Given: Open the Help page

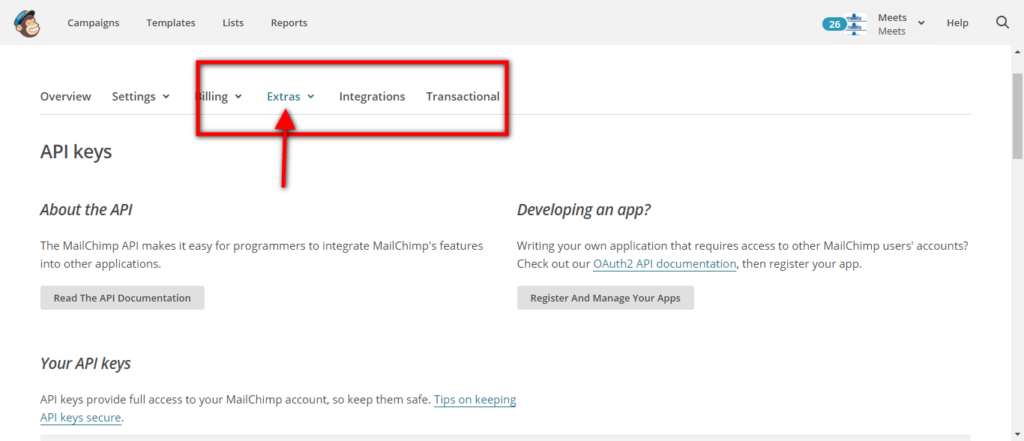Looking at the screenshot, I should tap(957, 23).
